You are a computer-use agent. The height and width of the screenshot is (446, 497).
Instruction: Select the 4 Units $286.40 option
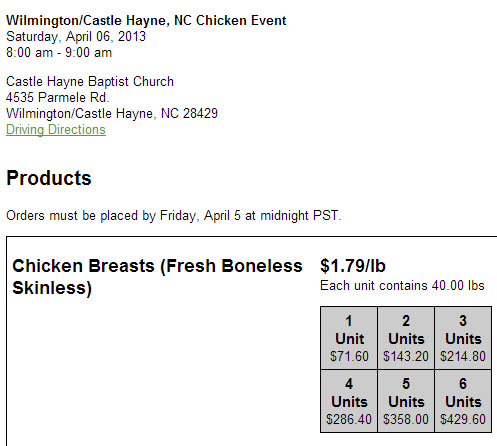pyautogui.click(x=349, y=401)
